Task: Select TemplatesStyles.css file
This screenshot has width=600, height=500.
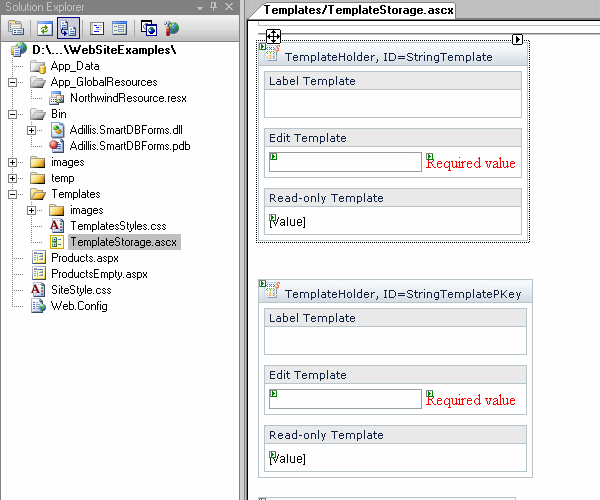Action: (x=118, y=226)
